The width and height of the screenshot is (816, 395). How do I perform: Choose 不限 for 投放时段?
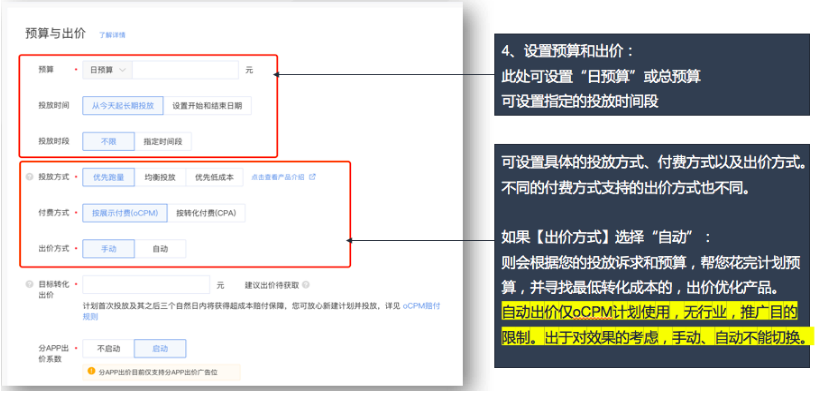click(108, 141)
